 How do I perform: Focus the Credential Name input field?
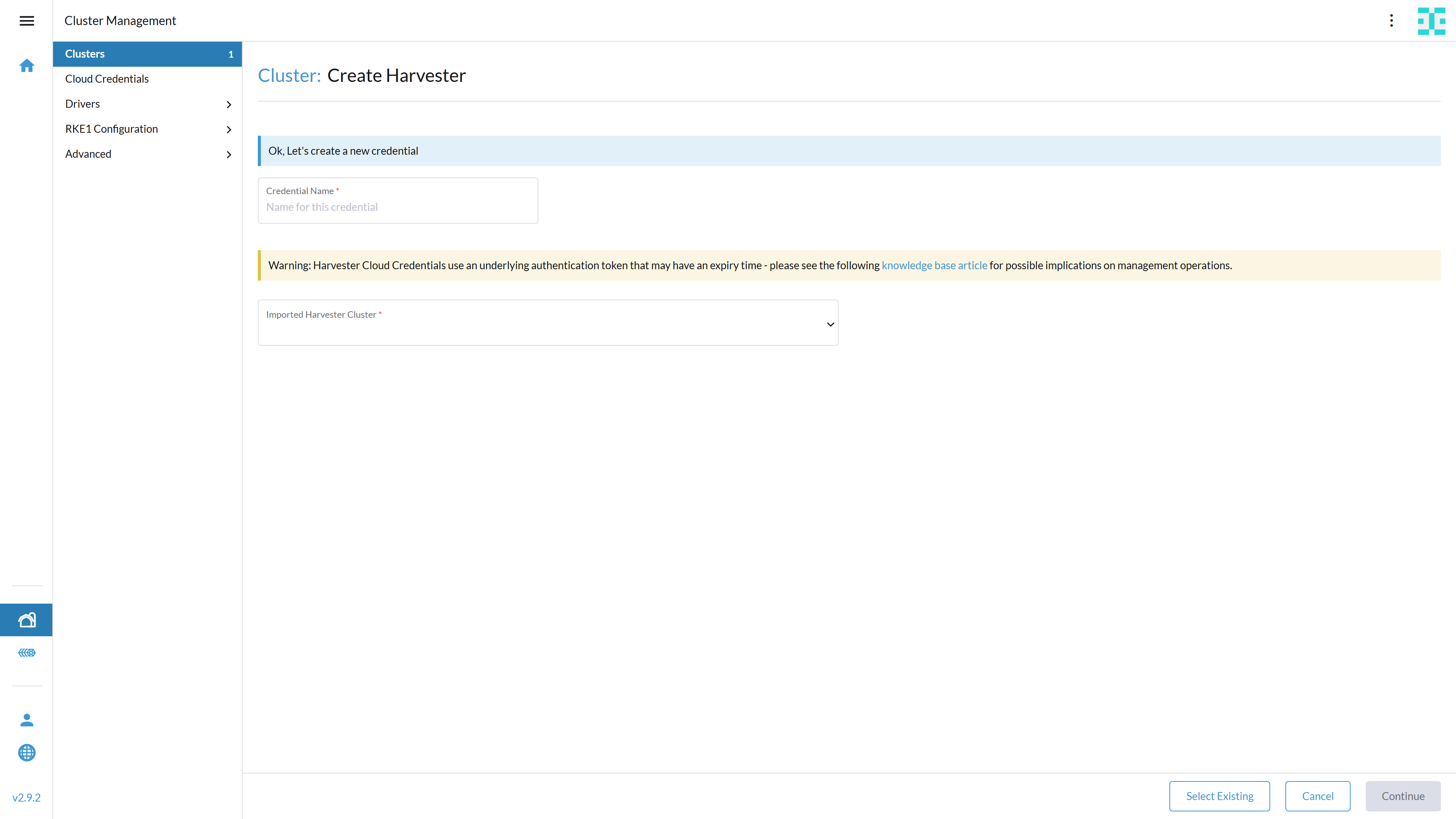tap(397, 207)
